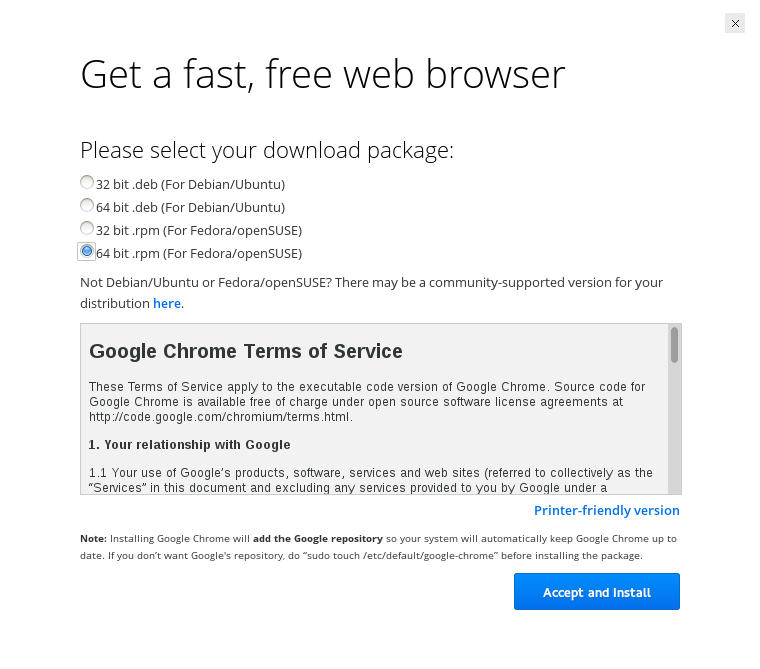The width and height of the screenshot is (760, 669).
Task: Pick the 32 bit .rpm radio button
Action: click(87, 229)
